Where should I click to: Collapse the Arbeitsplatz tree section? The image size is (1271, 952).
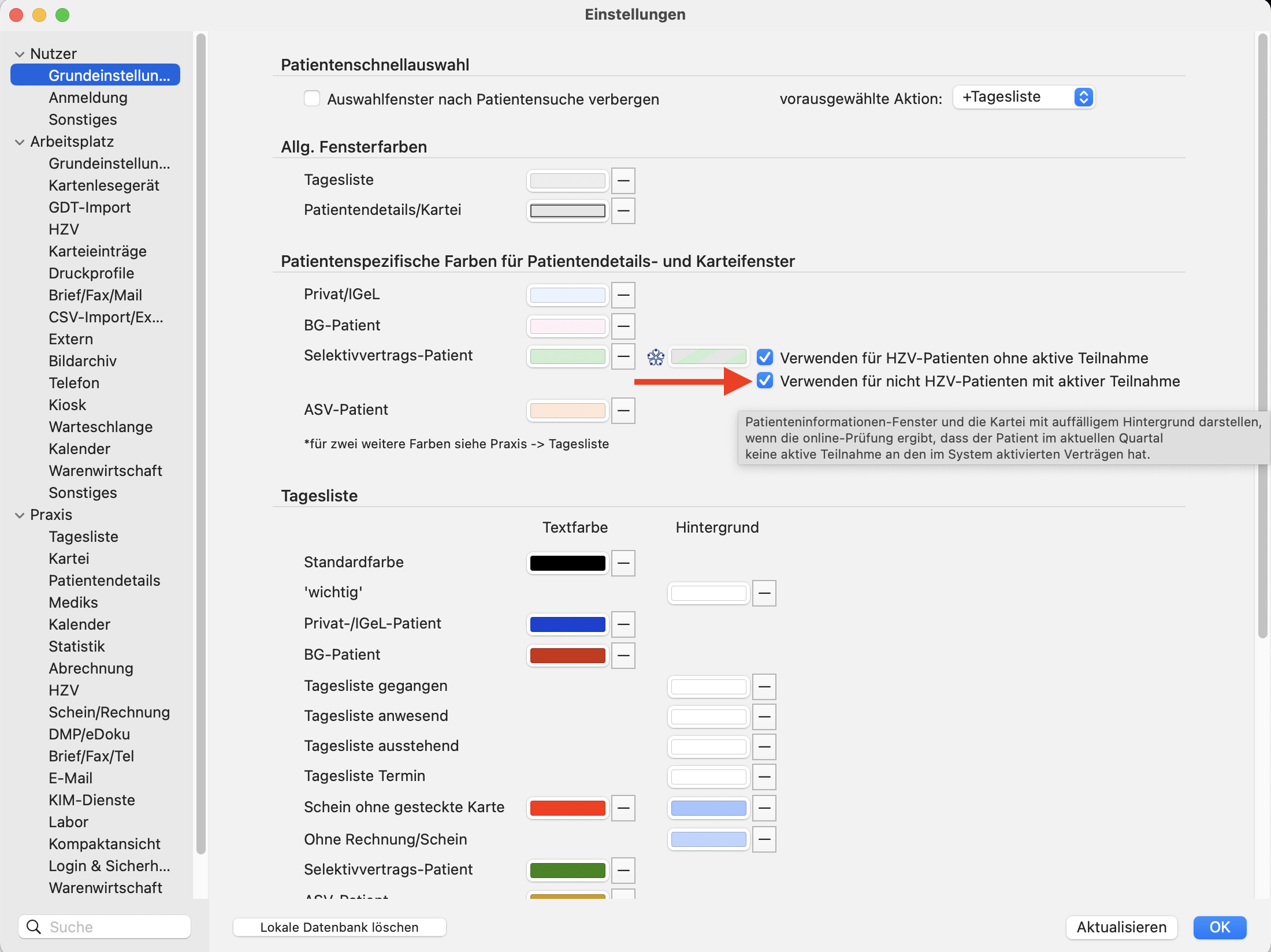(x=20, y=142)
